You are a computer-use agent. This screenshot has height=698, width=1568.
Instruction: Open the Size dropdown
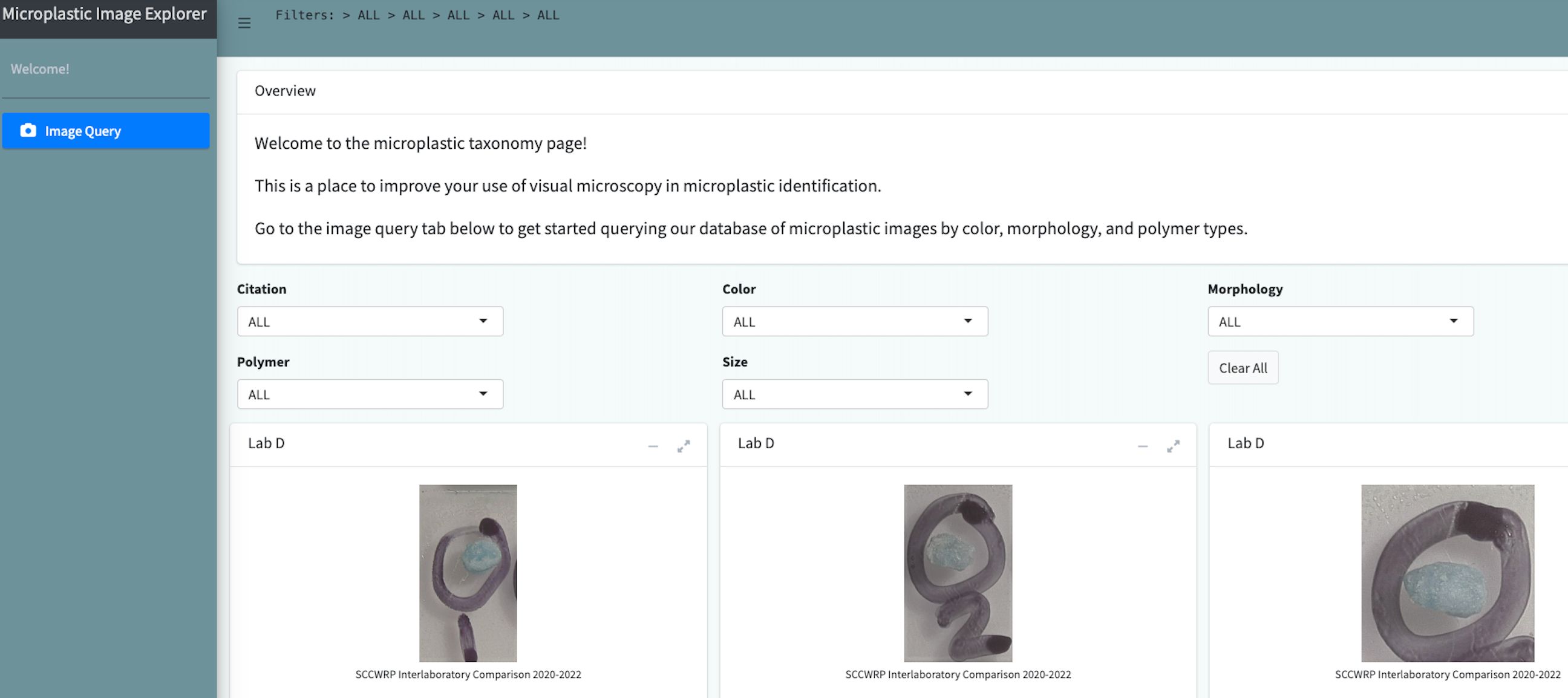(854, 394)
